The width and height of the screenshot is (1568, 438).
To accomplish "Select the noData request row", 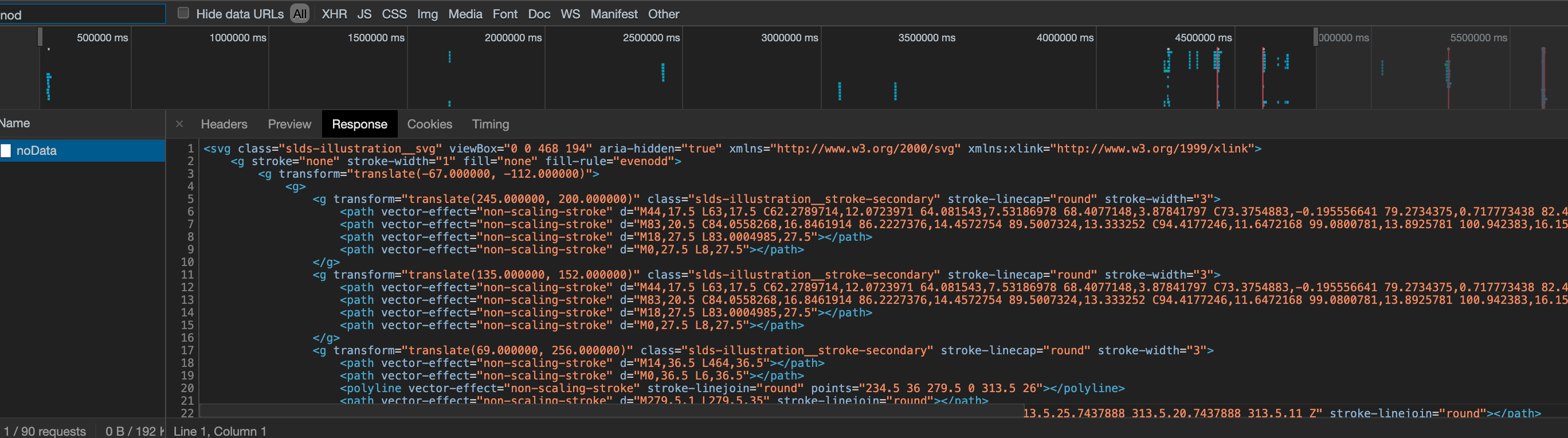I will pos(83,150).
